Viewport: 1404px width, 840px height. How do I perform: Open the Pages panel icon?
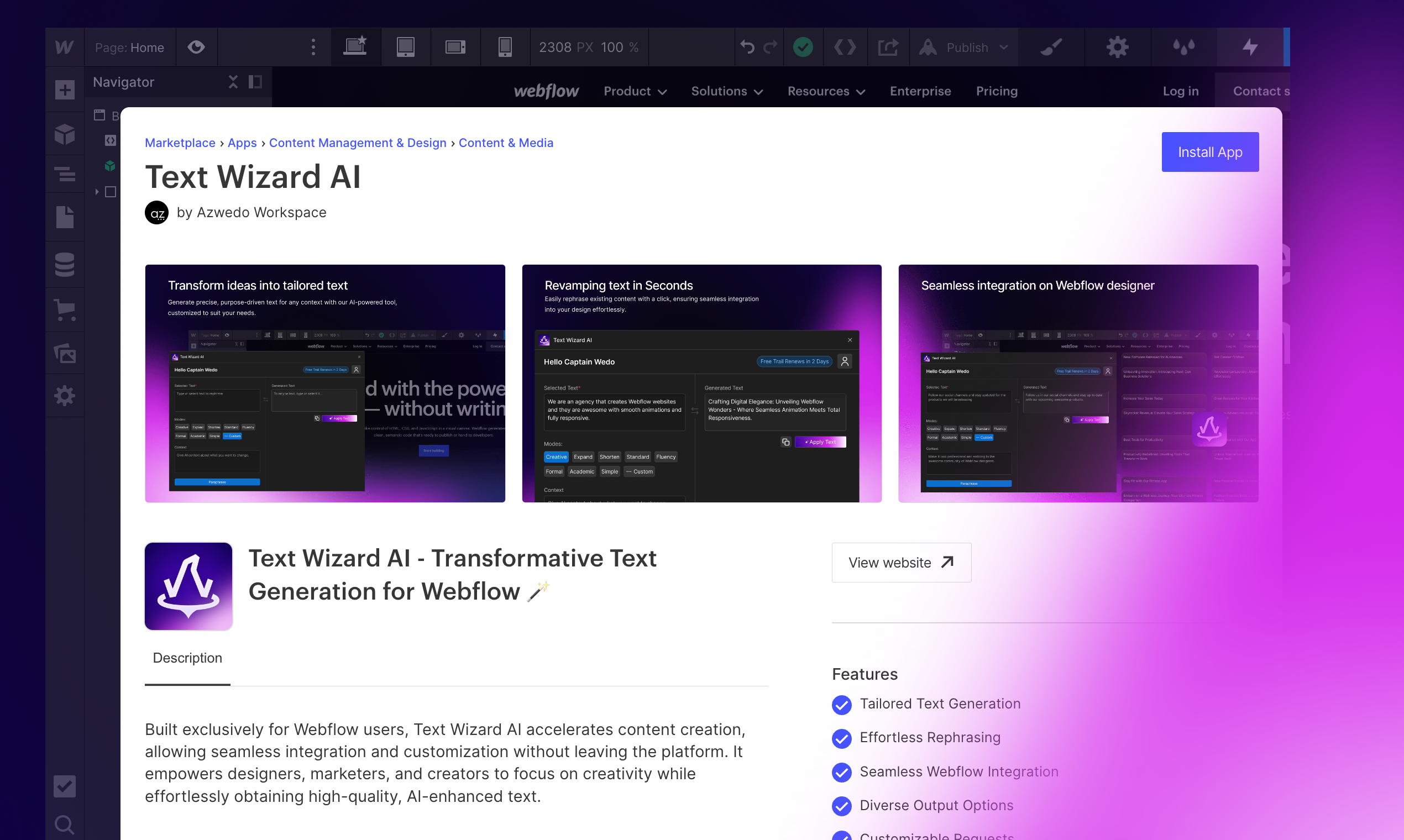click(65, 217)
